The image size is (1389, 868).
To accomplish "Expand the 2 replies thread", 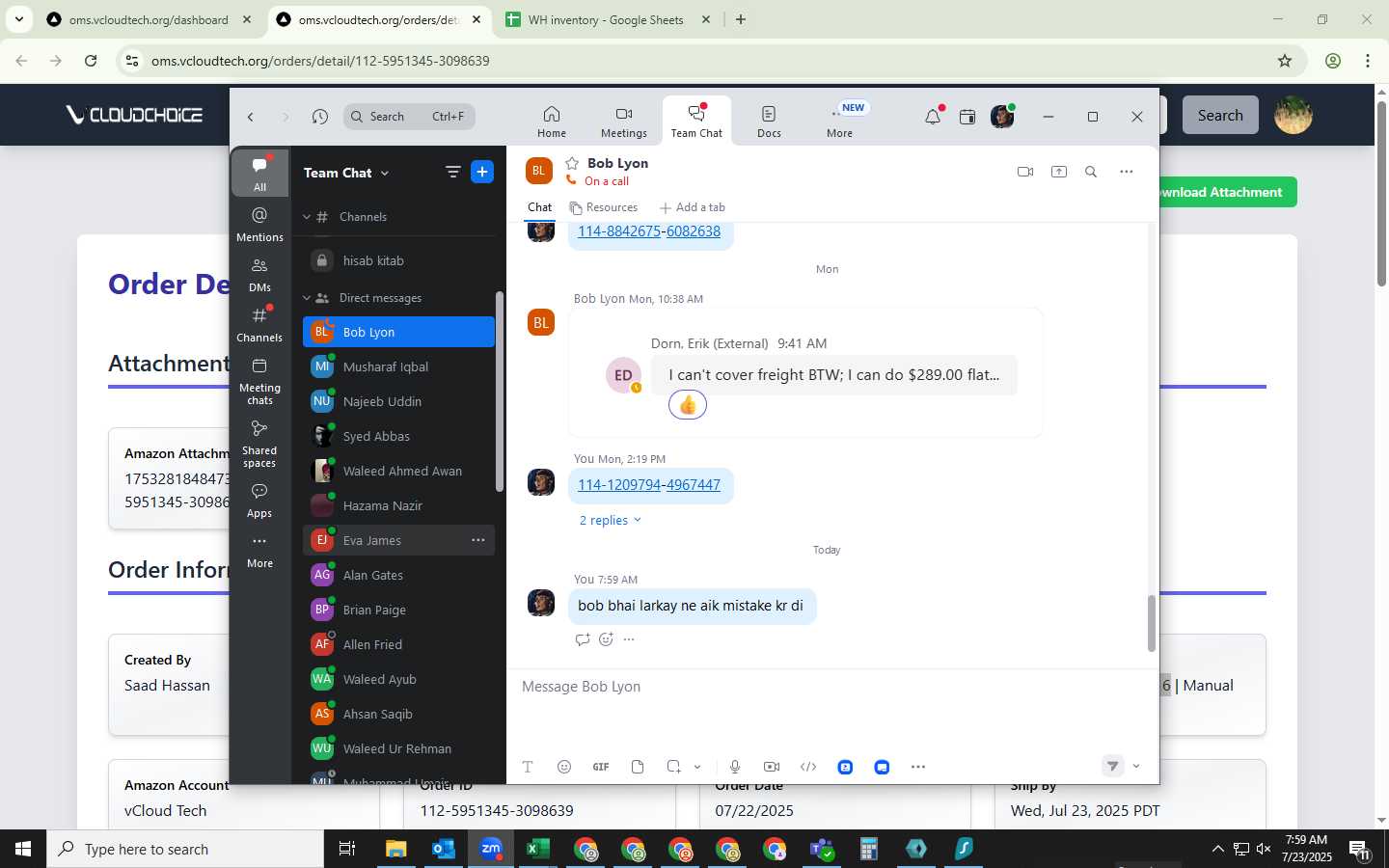I will [610, 520].
